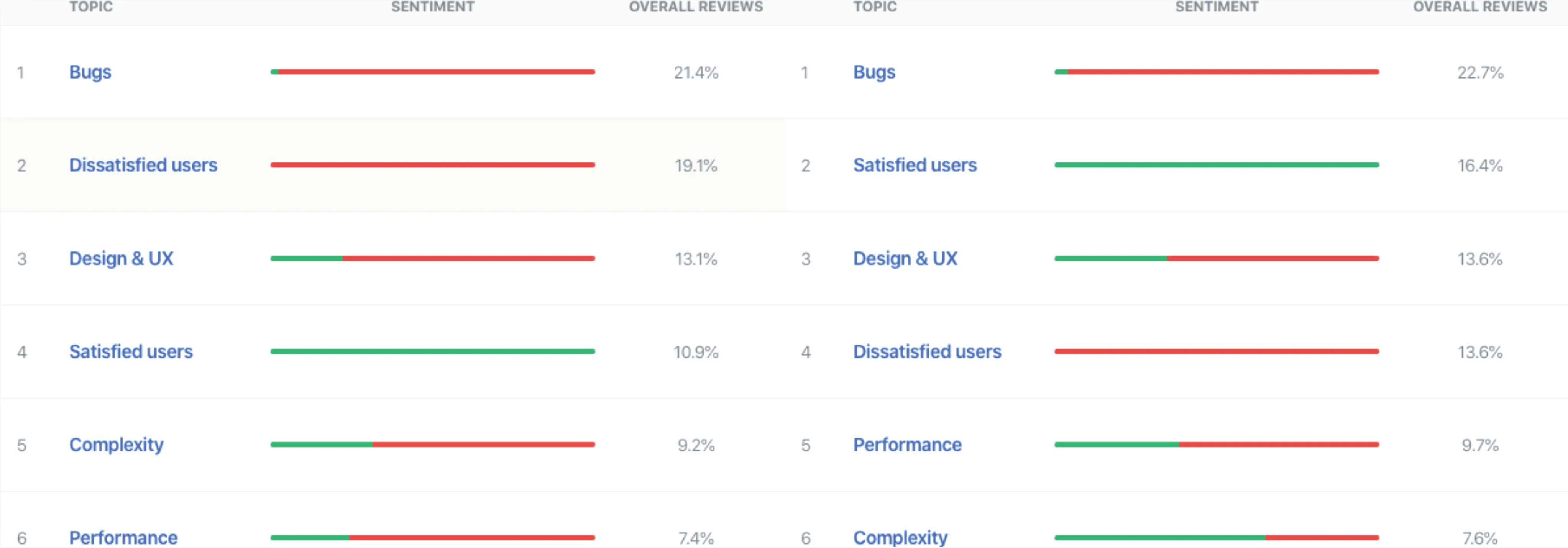1568x548 pixels.
Task: Open the Bugs topic with 21.4% reviews
Action: (x=90, y=72)
